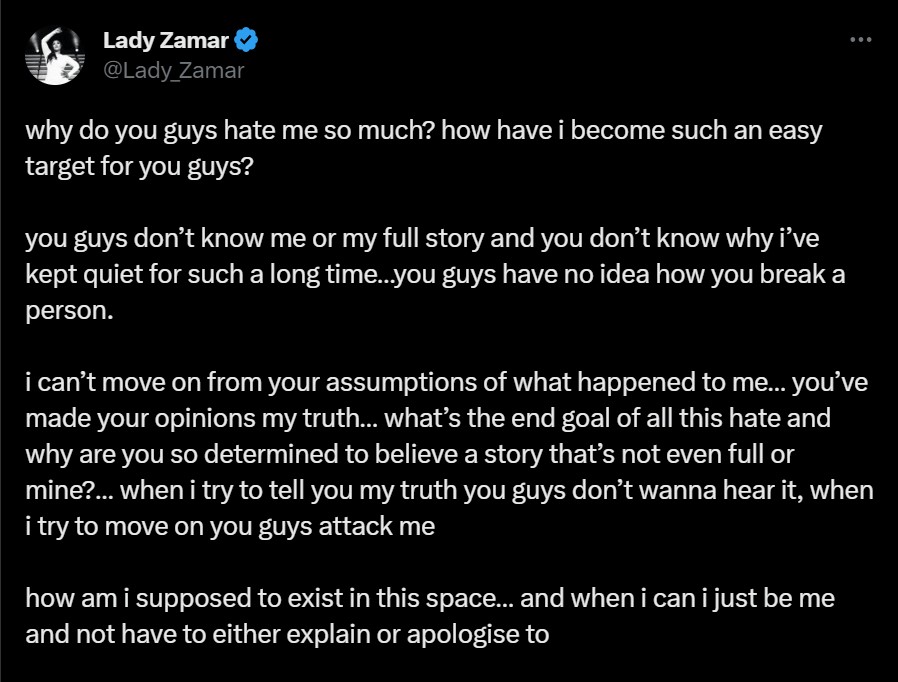Viewport: 898px width, 682px height.
Task: Click the line beginning "mine?... when i try"
Action: (x=449, y=491)
